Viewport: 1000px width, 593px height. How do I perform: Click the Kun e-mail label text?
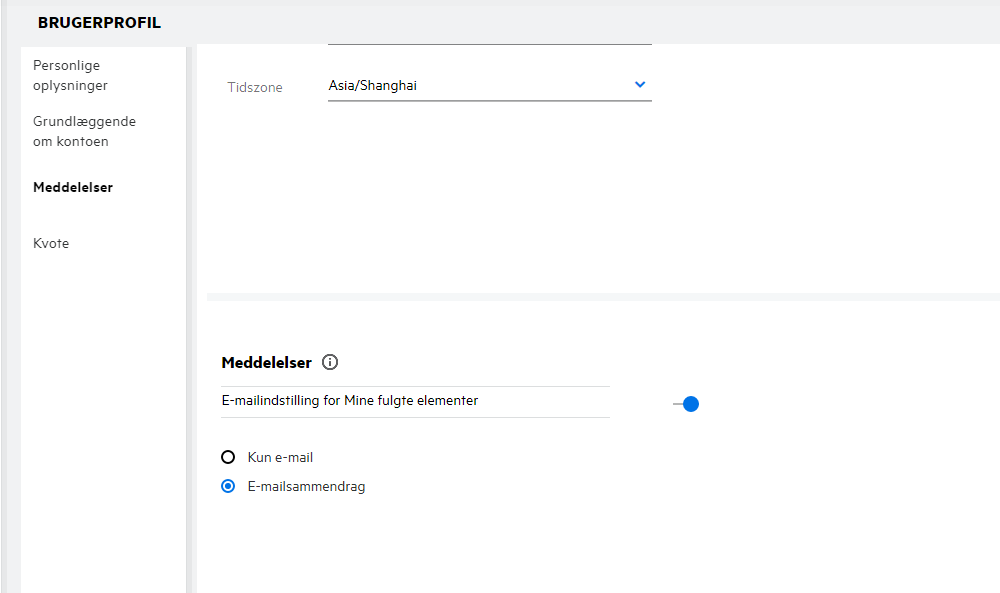coord(280,457)
